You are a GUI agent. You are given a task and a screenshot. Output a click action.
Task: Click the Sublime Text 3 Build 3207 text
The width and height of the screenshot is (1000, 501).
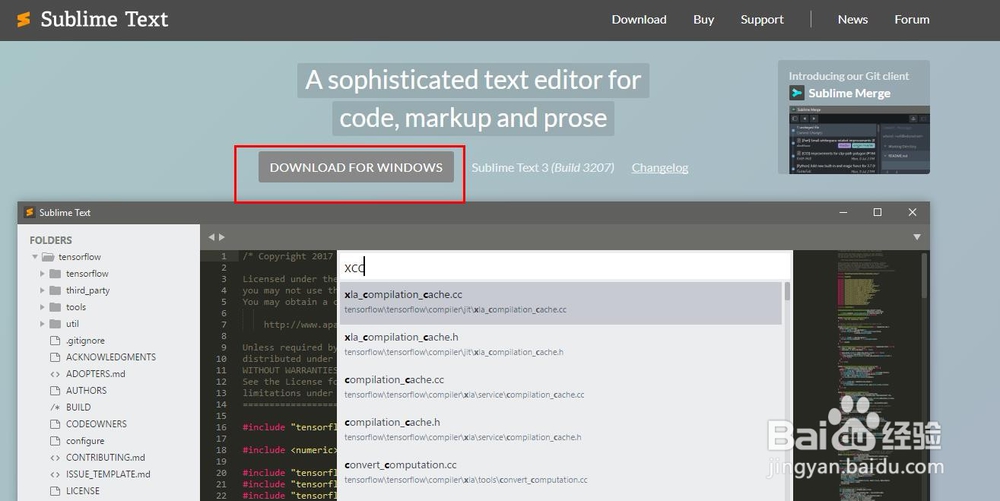coord(543,168)
